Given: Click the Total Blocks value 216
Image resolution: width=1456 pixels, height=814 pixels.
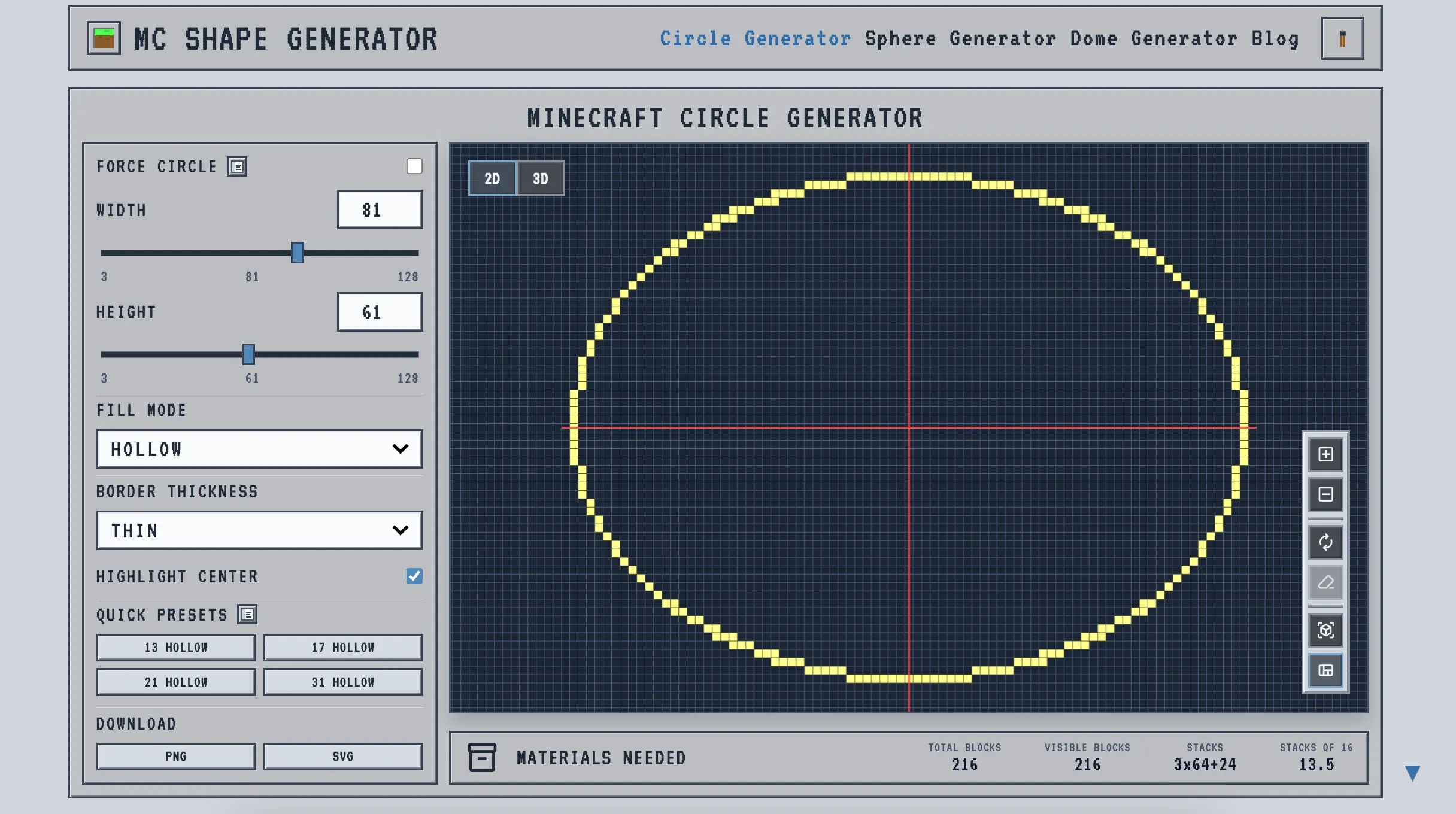Looking at the screenshot, I should 964,765.
